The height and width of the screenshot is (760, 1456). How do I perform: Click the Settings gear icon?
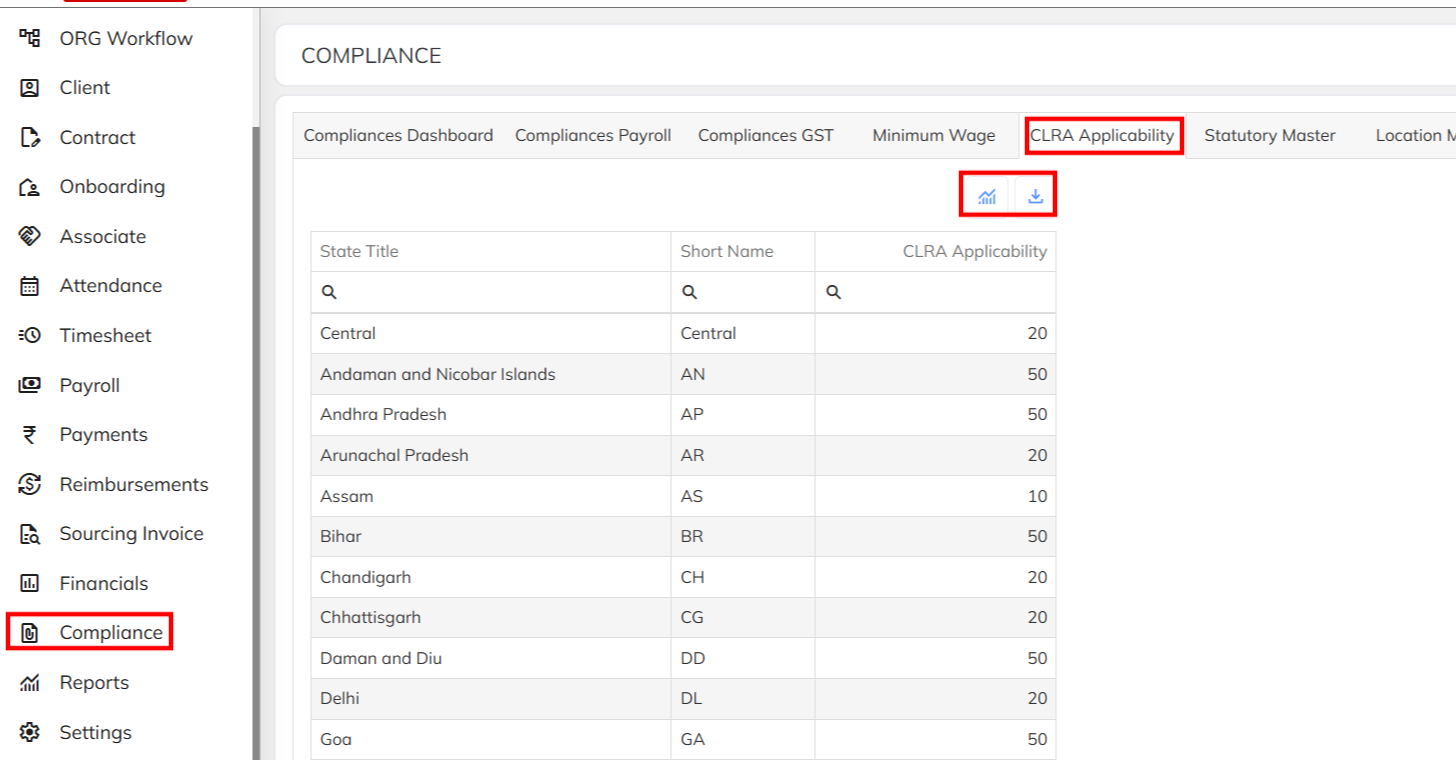tap(30, 732)
